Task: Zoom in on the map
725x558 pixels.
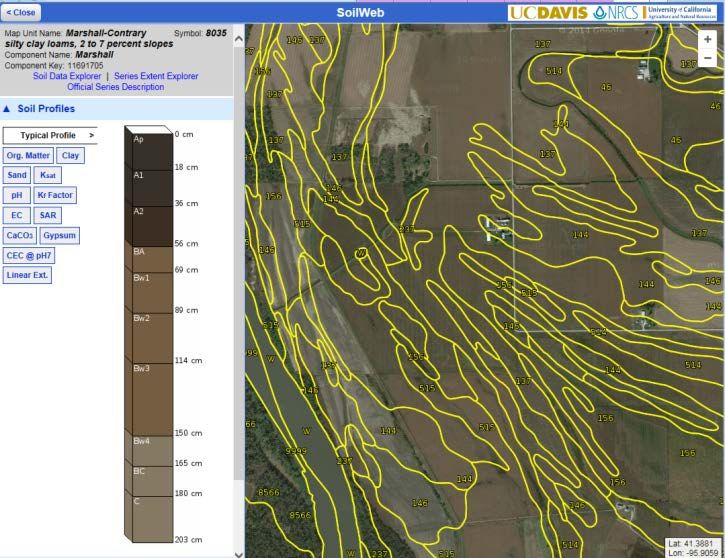Action: [707, 40]
